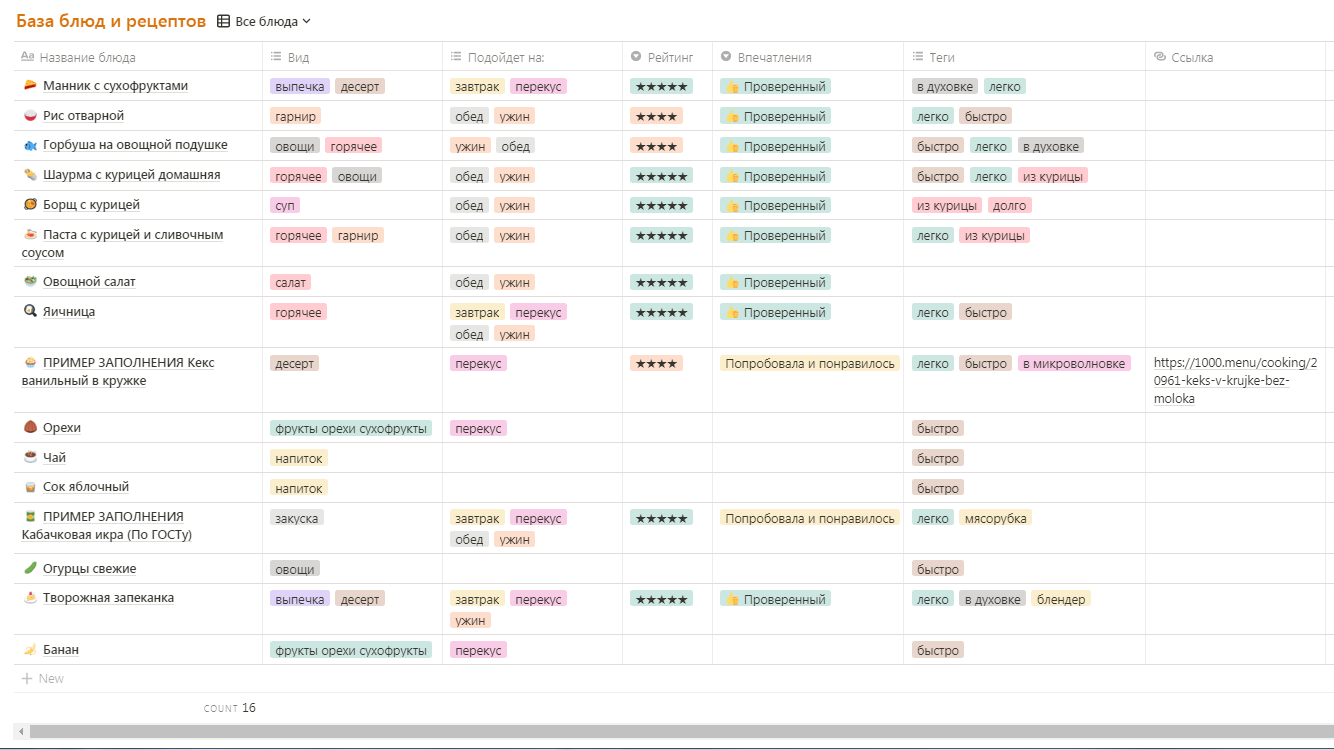
Task: Click the COUNT 16 summary
Action: click(230, 708)
